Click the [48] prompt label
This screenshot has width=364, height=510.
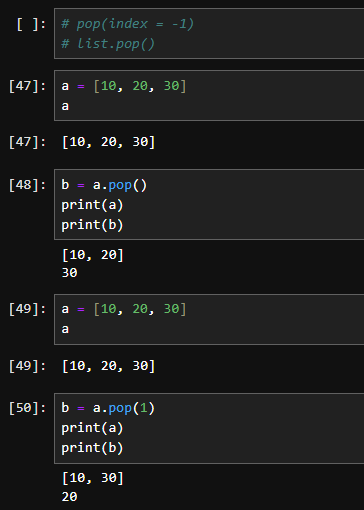(27, 185)
